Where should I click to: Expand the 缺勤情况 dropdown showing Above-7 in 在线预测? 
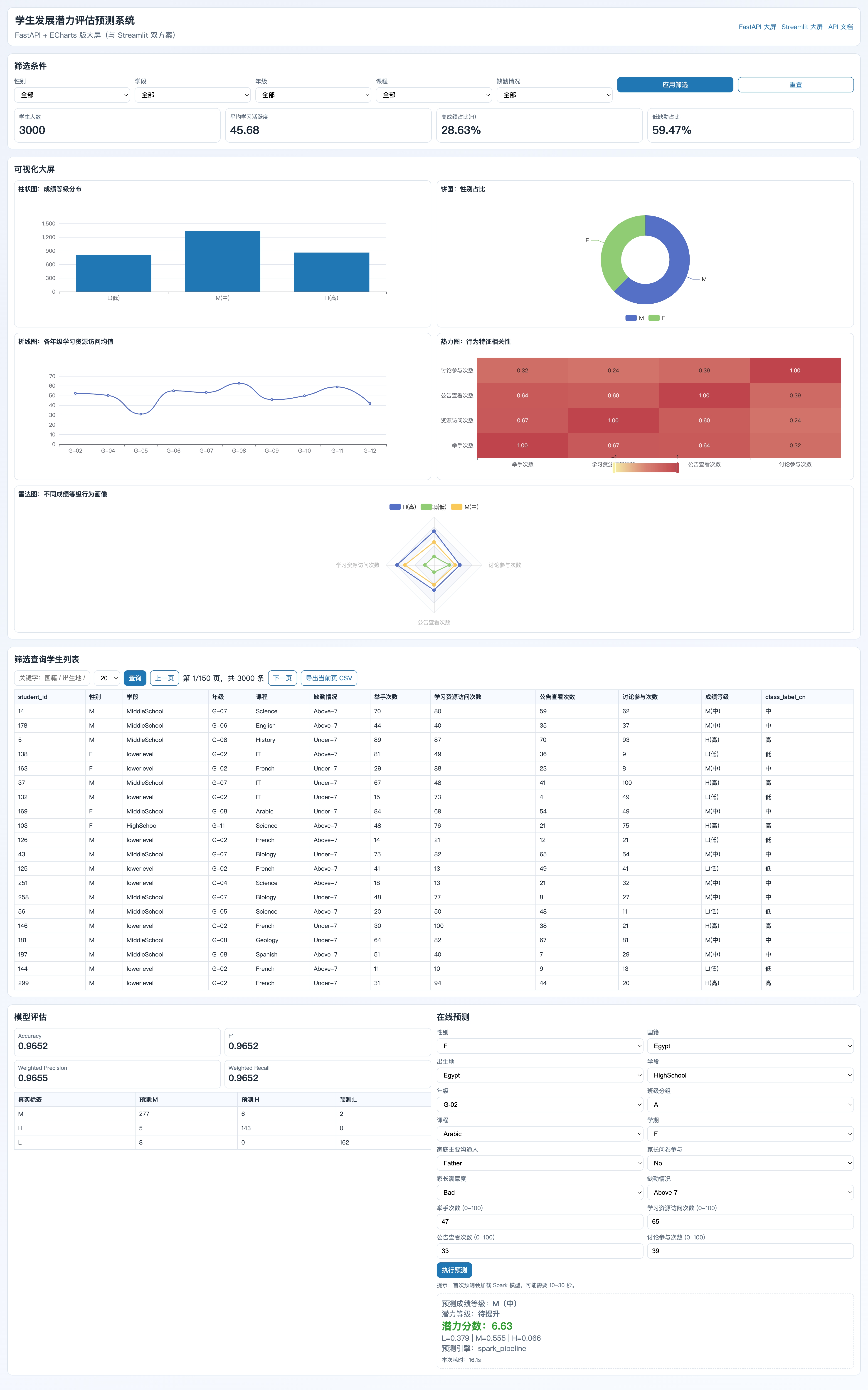(750, 1192)
